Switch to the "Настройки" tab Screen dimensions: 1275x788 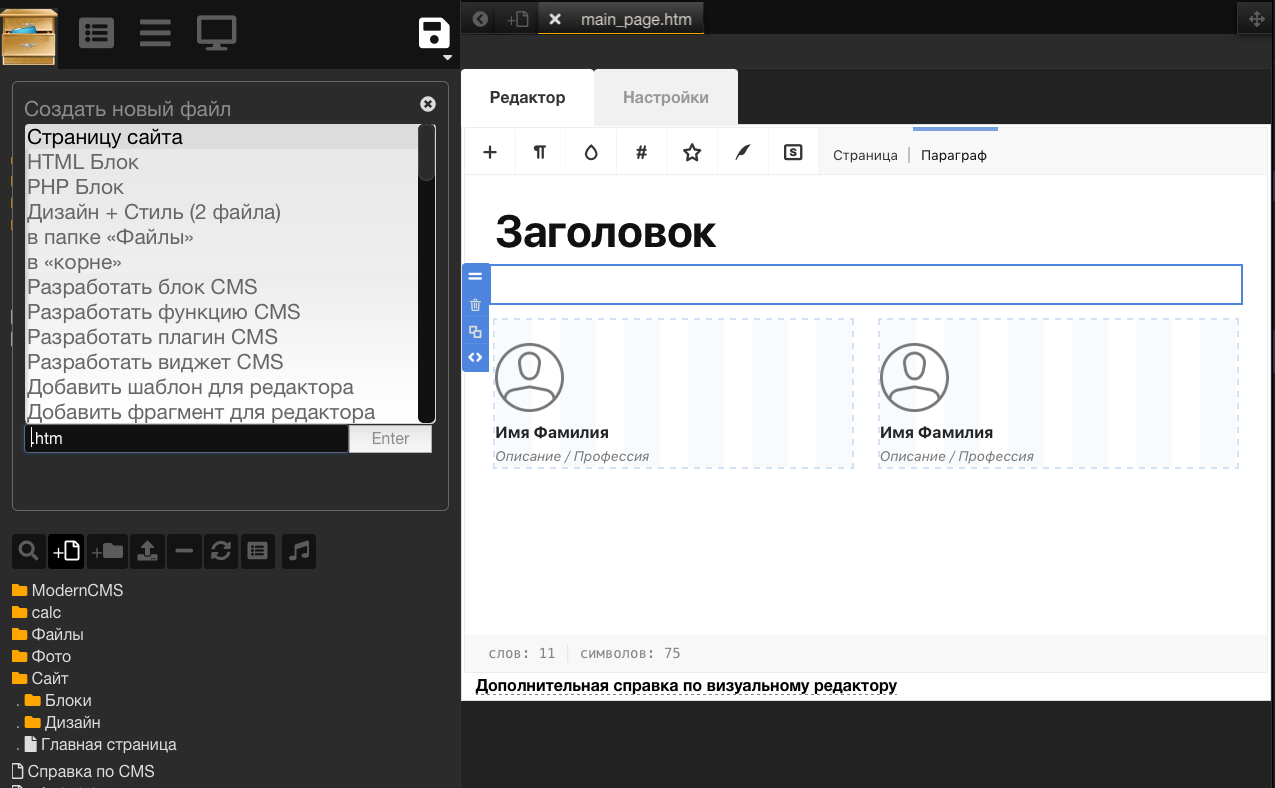tap(665, 97)
